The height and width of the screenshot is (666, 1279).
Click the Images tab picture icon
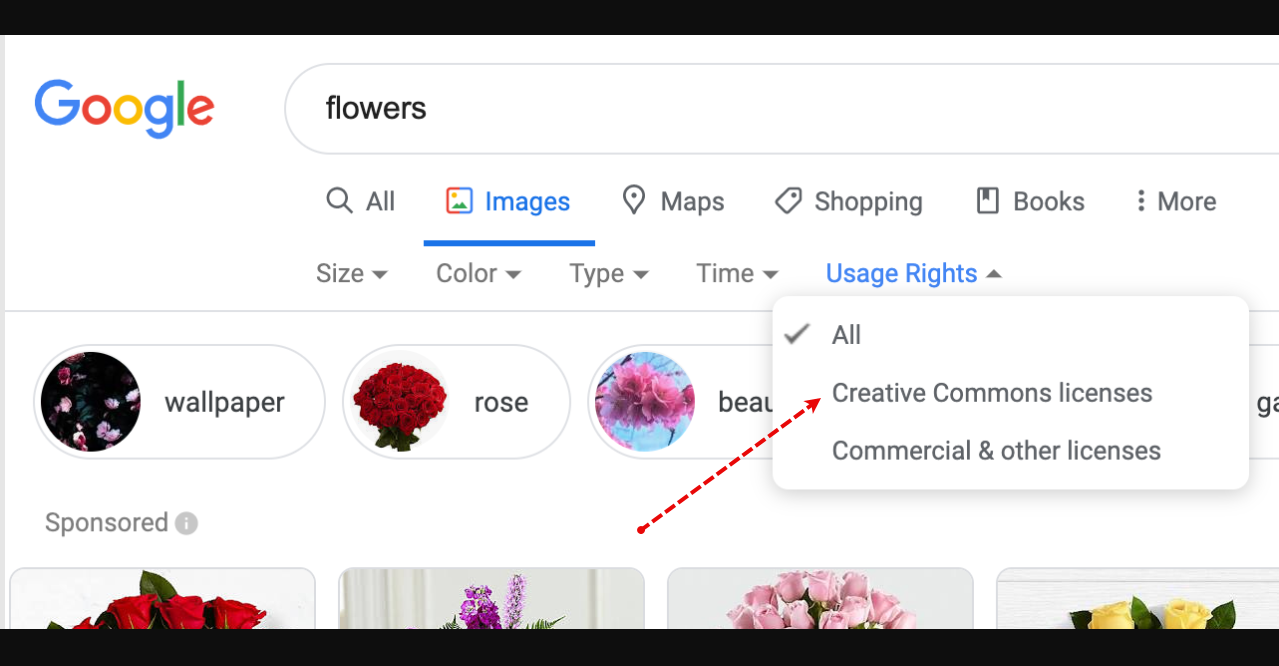[459, 201]
